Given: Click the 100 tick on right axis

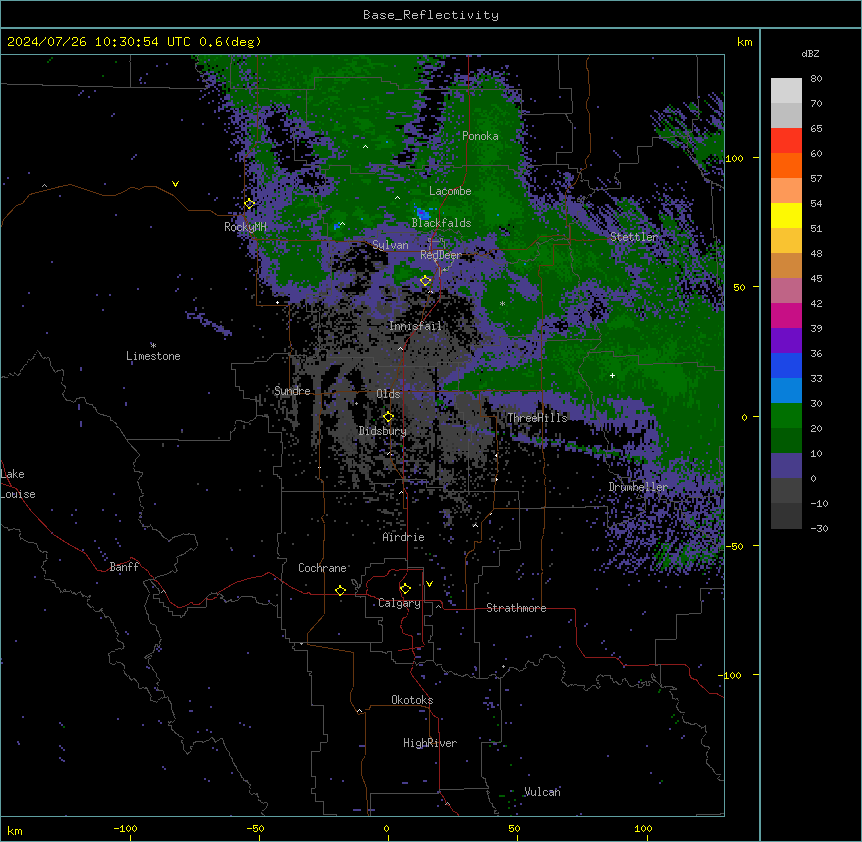Looking at the screenshot, I should coord(734,158).
